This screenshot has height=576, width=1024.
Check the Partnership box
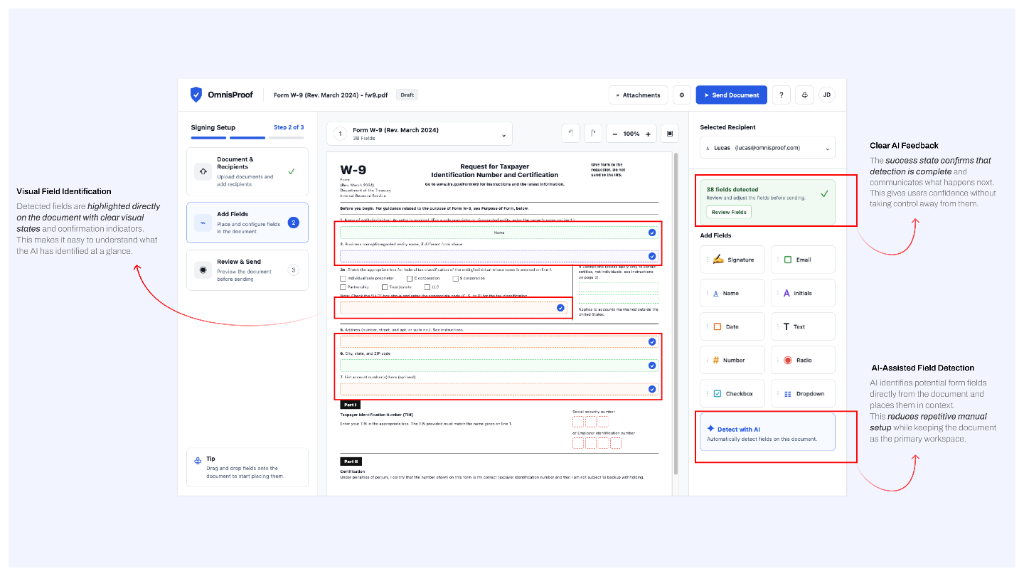click(x=343, y=287)
